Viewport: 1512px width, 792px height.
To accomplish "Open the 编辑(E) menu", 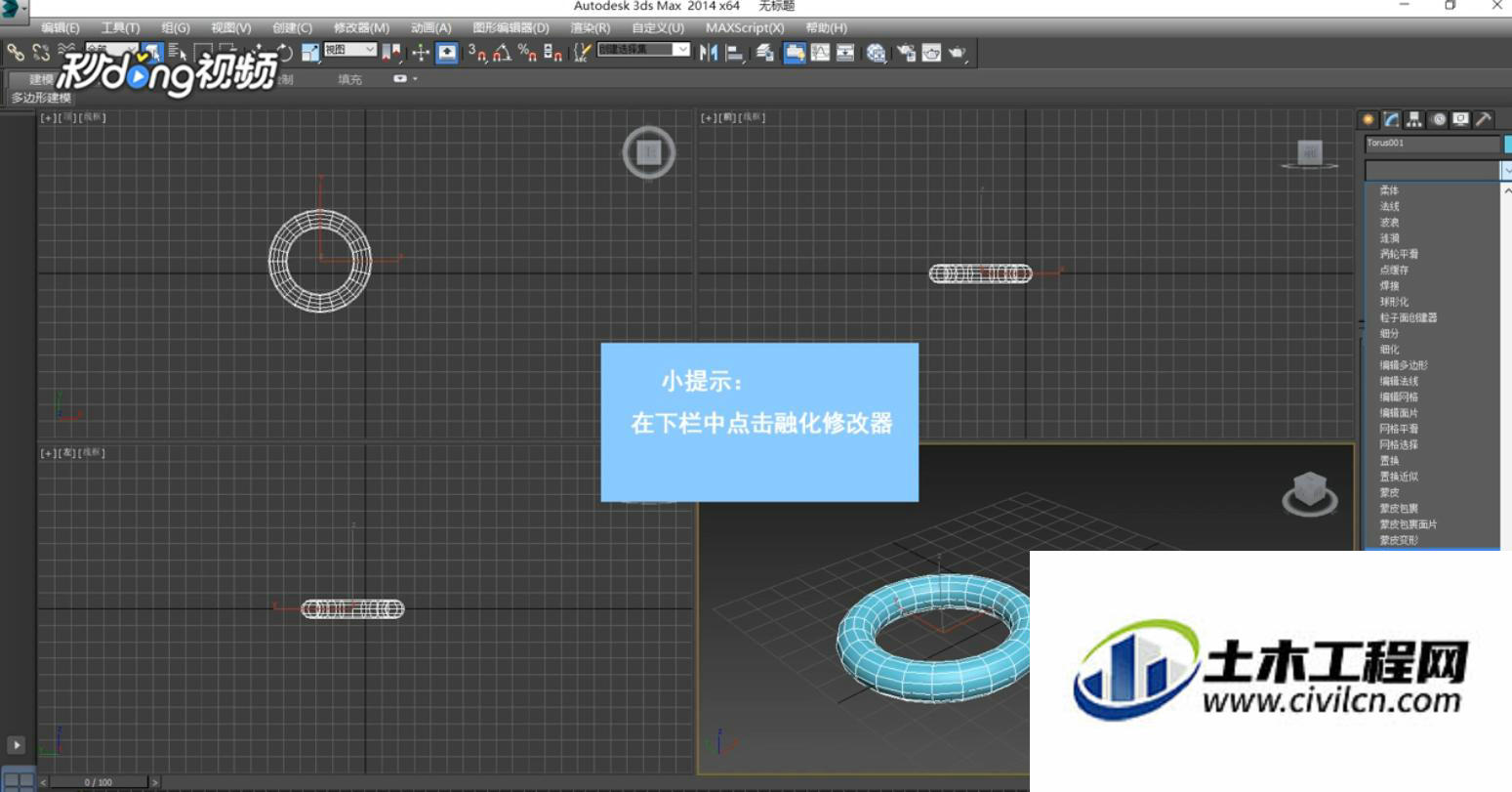I will coord(61,28).
